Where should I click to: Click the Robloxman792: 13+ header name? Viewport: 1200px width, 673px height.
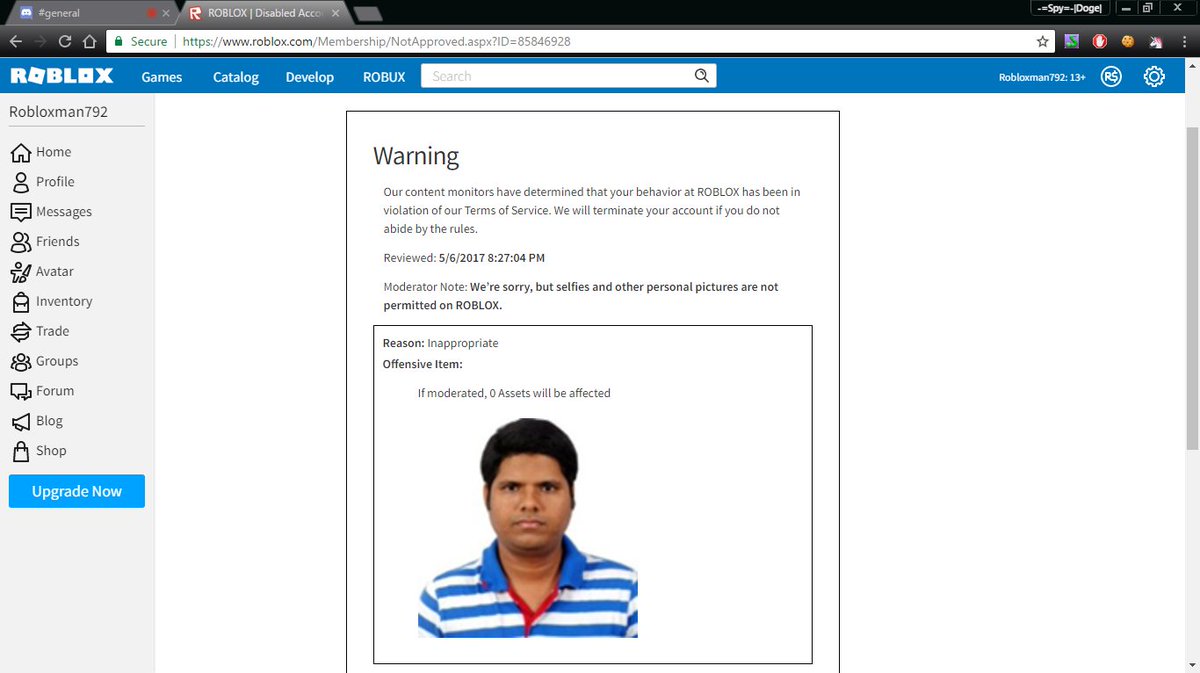pyautogui.click(x=1042, y=77)
